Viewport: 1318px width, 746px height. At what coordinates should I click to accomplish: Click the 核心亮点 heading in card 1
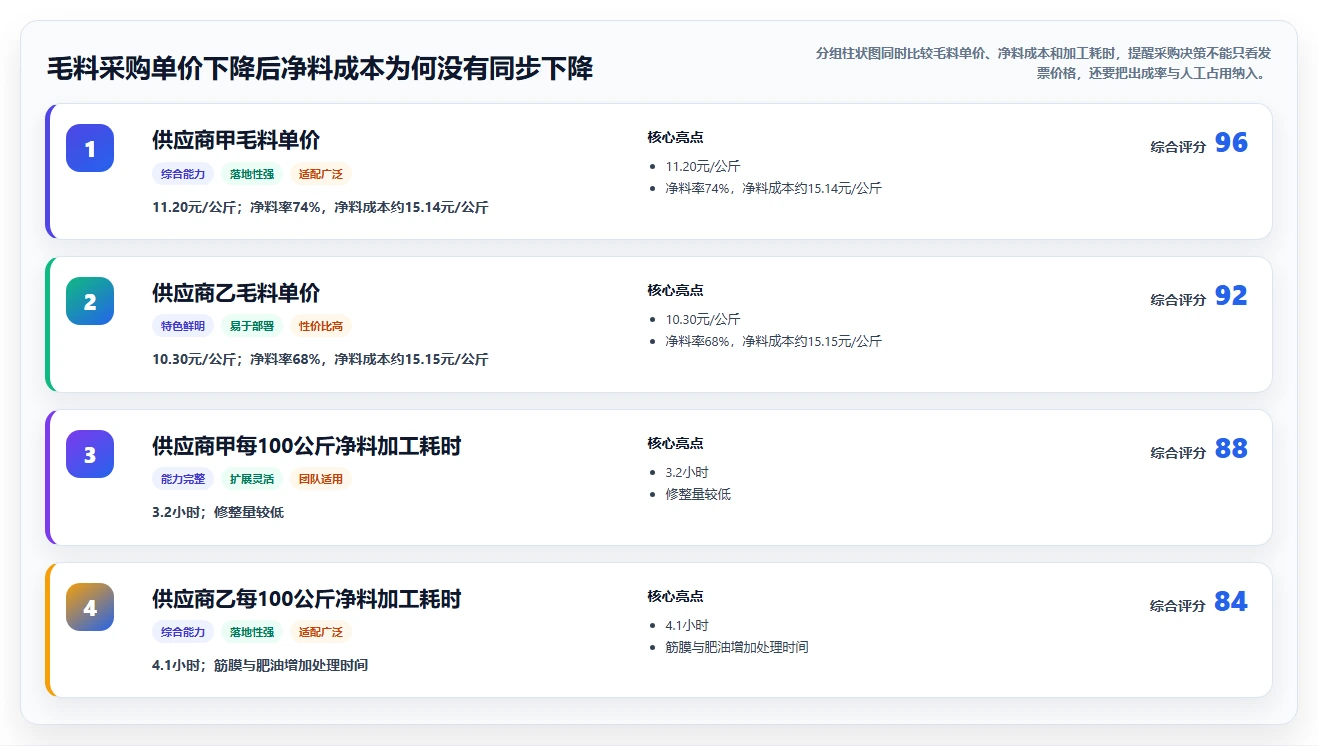(675, 137)
